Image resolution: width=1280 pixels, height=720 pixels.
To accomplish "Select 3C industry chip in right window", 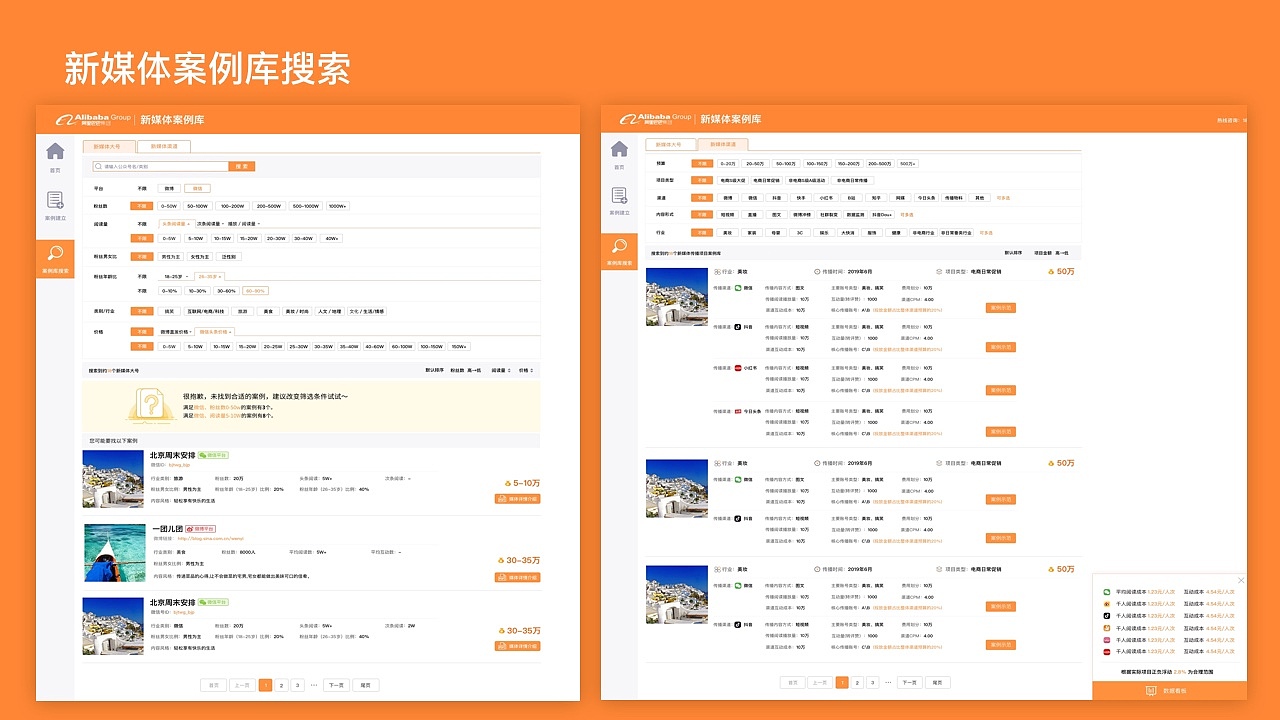I will (799, 232).
